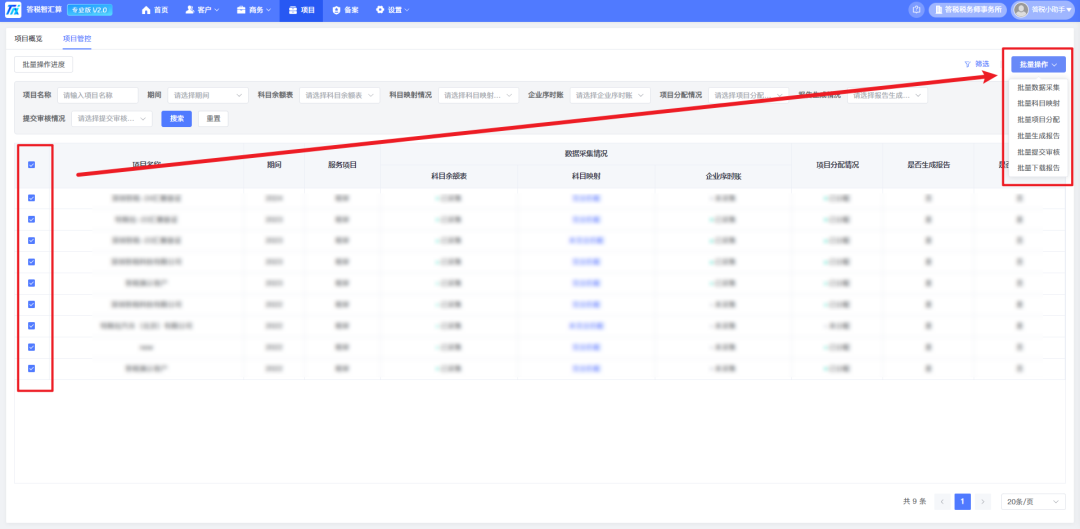
Task: Open the 设置 gear icon
Action: [x=380, y=10]
